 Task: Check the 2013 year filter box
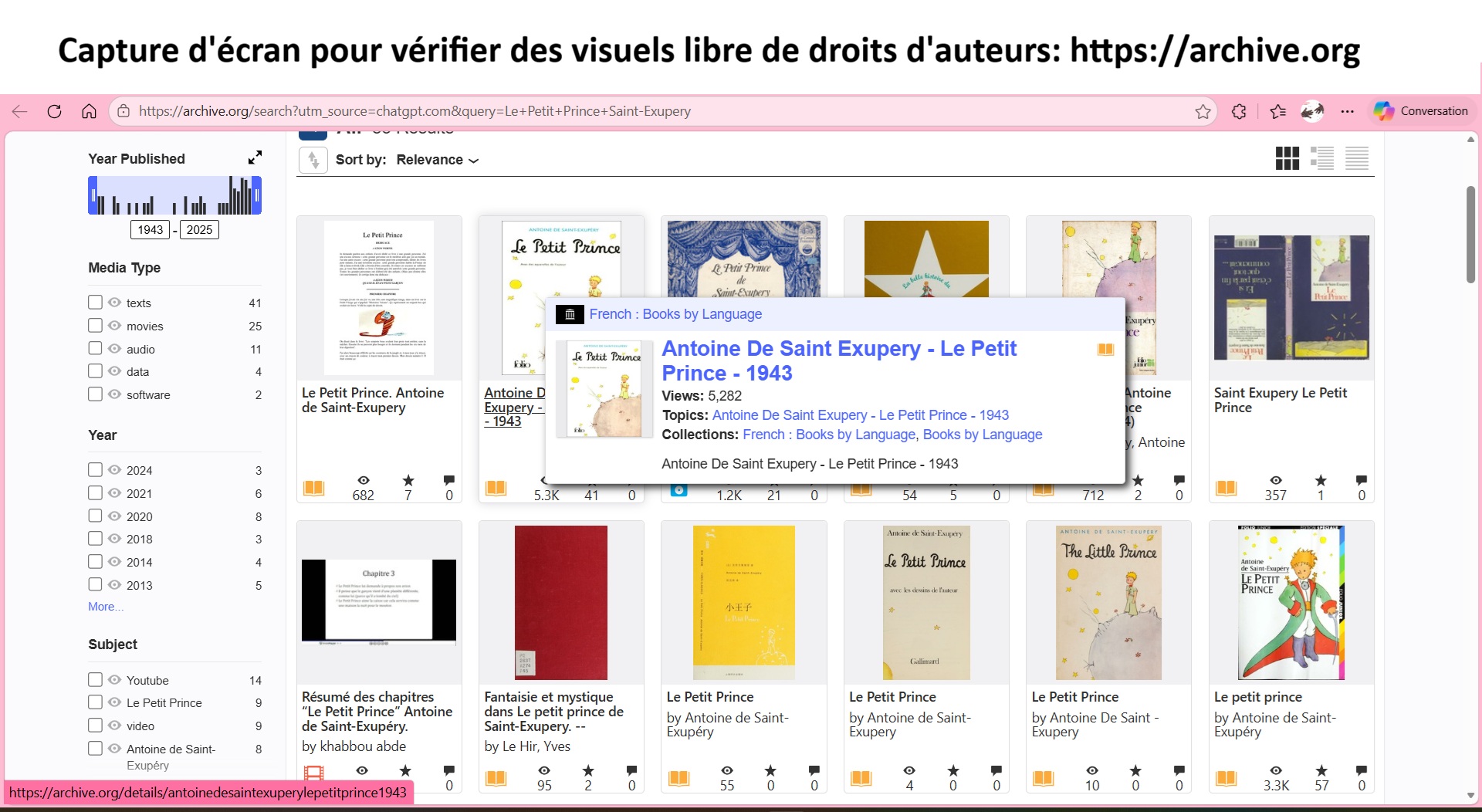point(95,584)
